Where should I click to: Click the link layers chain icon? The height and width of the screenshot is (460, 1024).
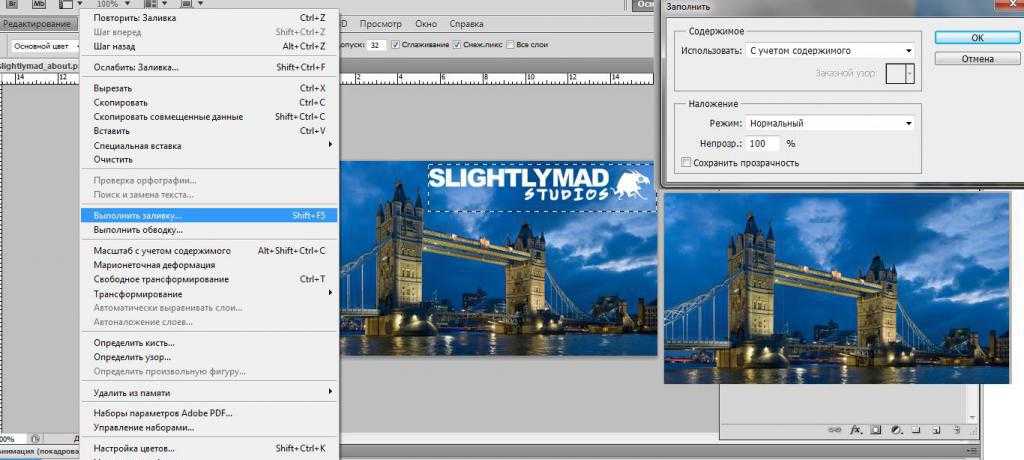click(835, 430)
